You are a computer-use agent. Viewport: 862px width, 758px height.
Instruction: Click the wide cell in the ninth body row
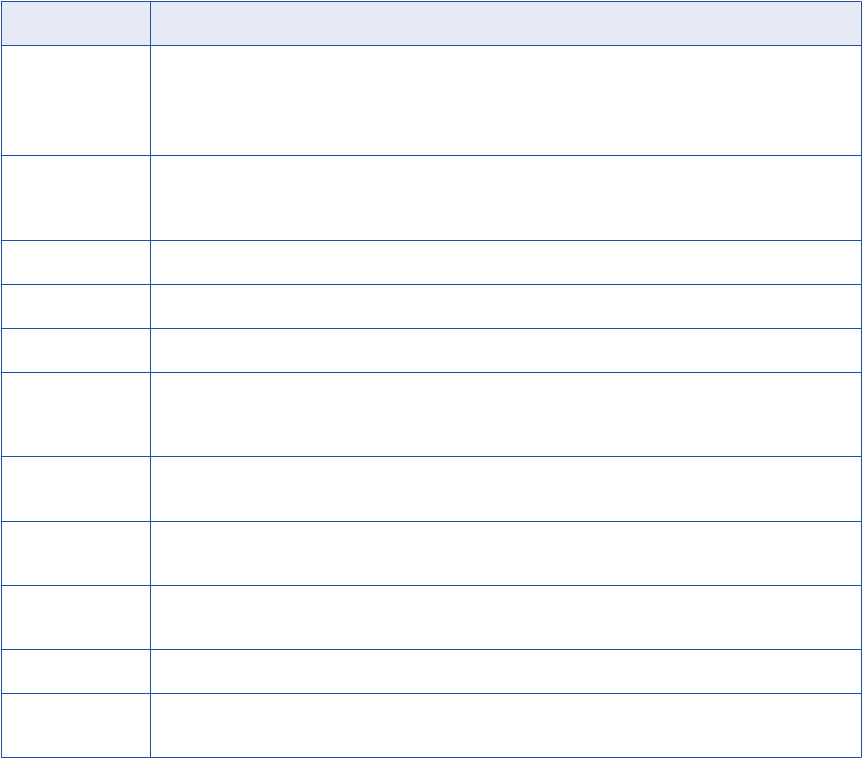(x=505, y=617)
